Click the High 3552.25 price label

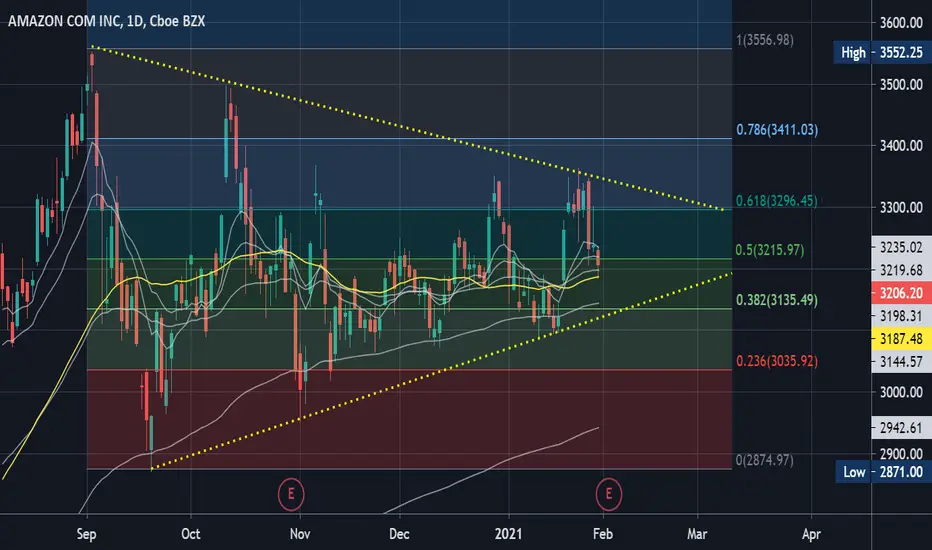coord(882,52)
